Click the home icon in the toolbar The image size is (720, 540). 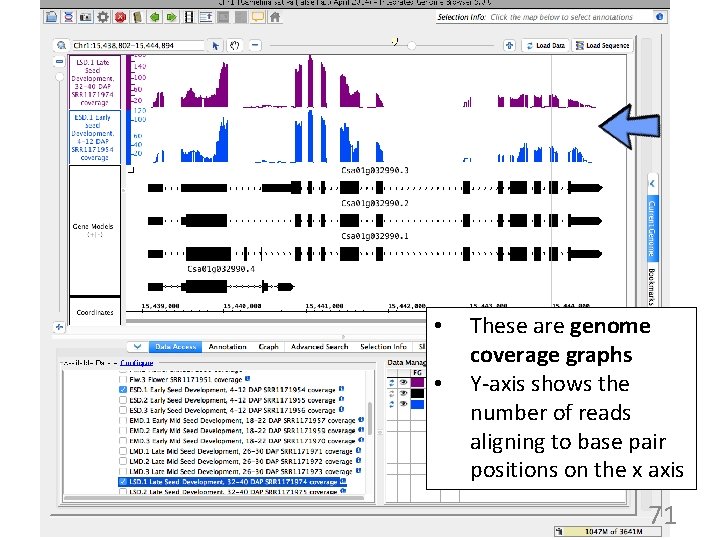pyautogui.click(x=275, y=17)
